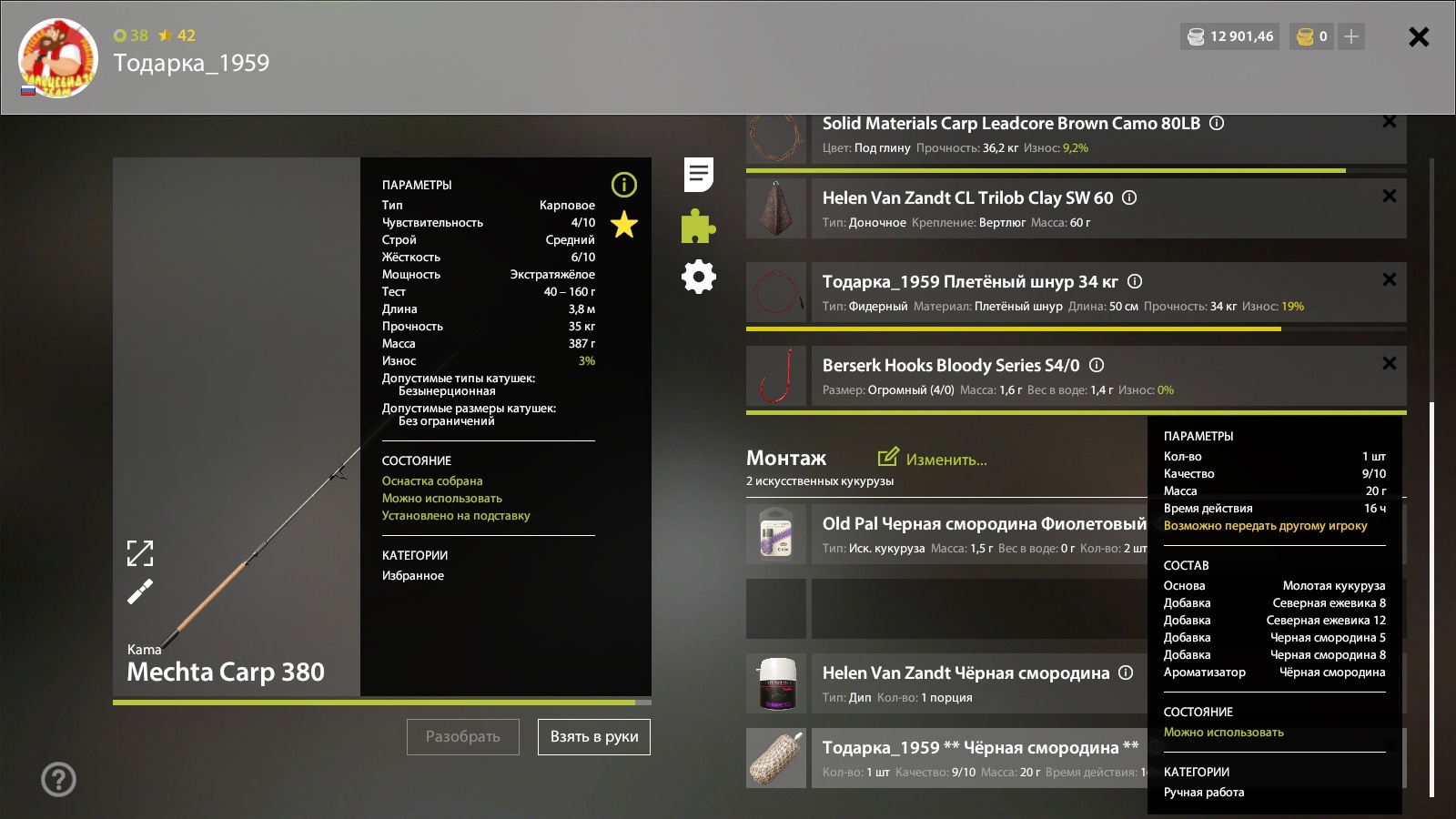Select the red Berserk hook thumbnail
The width and height of the screenshot is (1456, 819).
[776, 376]
